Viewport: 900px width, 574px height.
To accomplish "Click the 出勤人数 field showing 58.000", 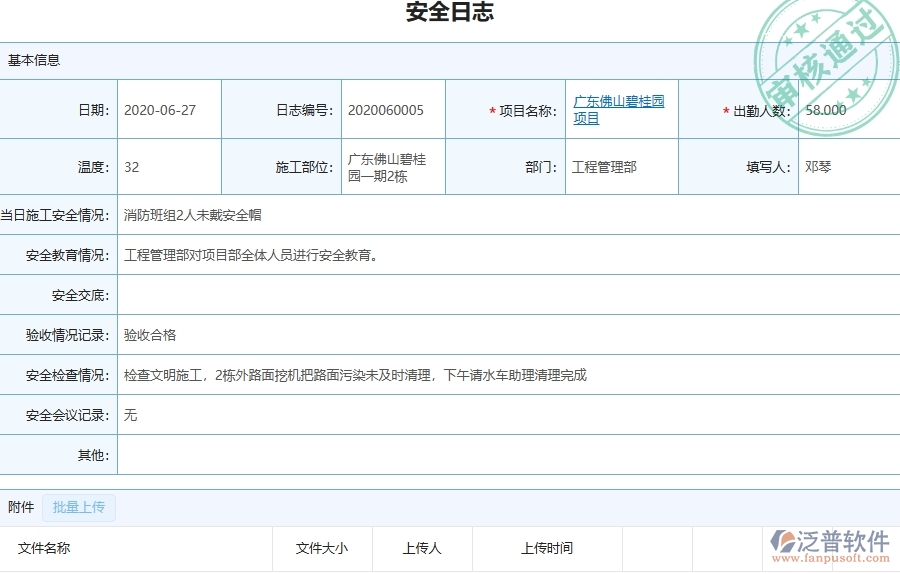I will 826,110.
